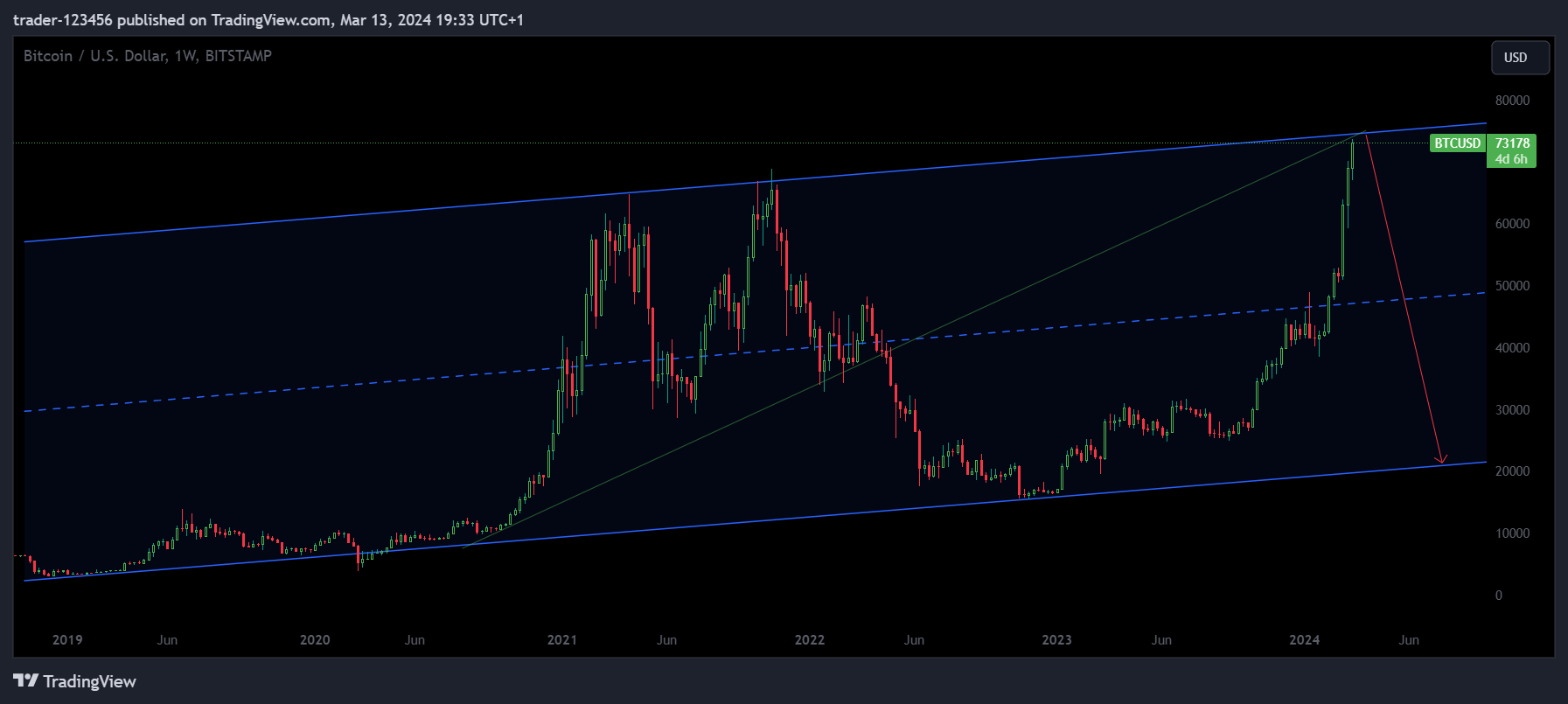Image resolution: width=1568 pixels, height=704 pixels.
Task: Click the 2019 time axis label
Action: click(67, 640)
